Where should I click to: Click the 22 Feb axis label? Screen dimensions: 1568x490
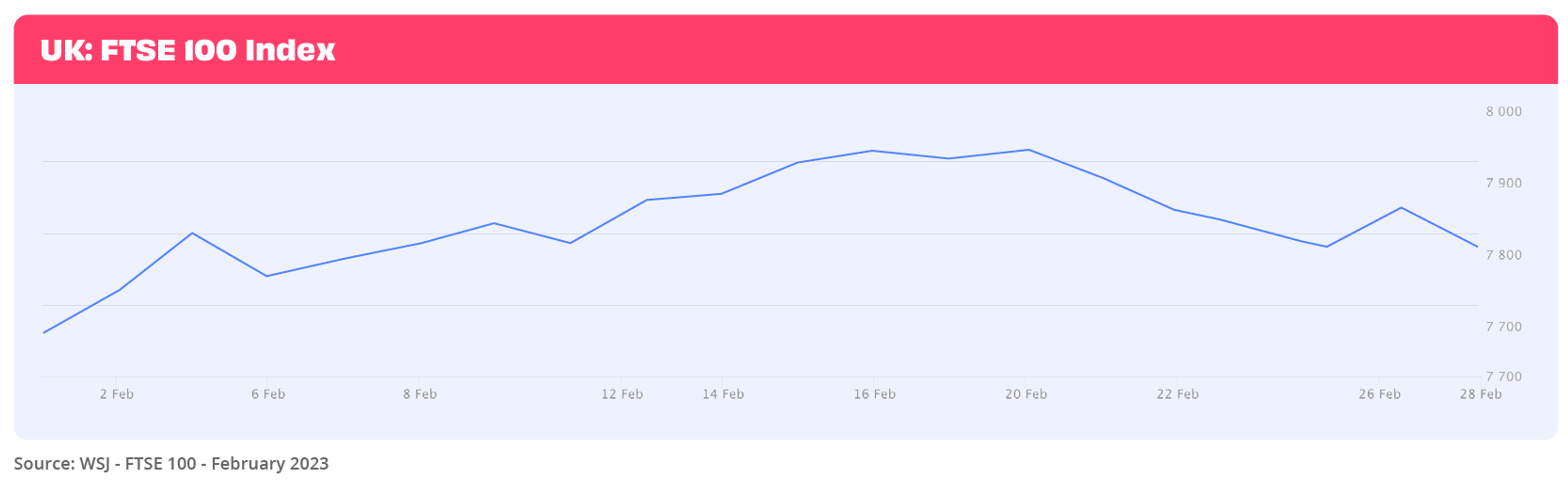coord(1178,394)
